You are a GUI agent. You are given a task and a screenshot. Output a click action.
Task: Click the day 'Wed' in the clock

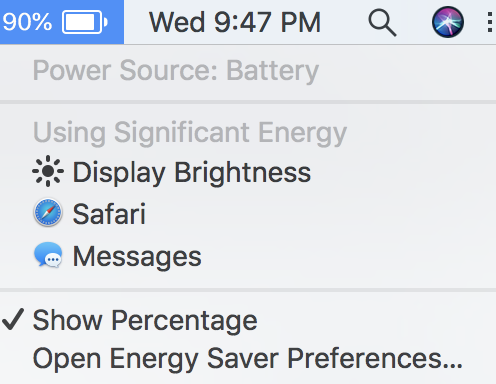click(x=177, y=22)
